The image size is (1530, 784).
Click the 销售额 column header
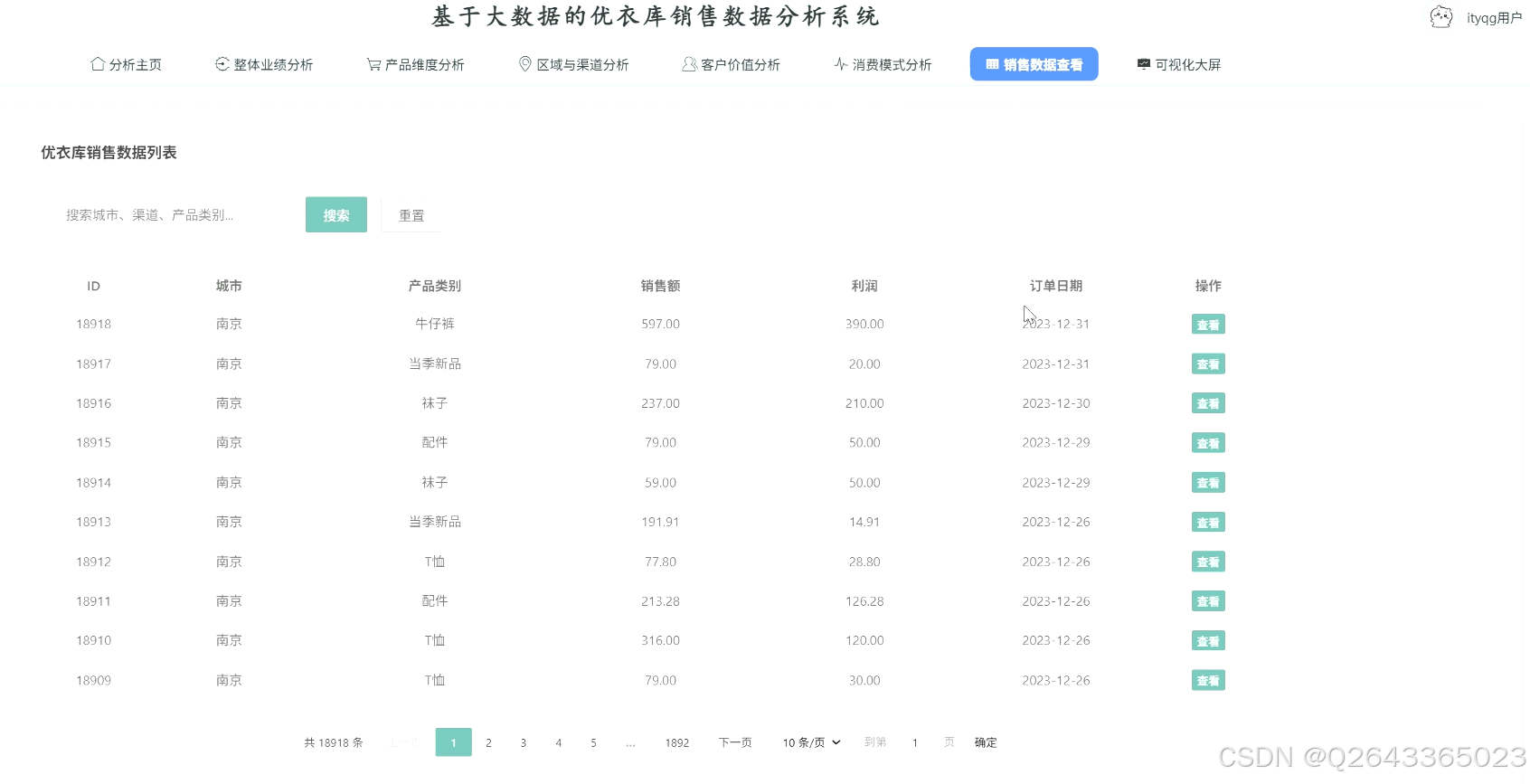(x=661, y=286)
